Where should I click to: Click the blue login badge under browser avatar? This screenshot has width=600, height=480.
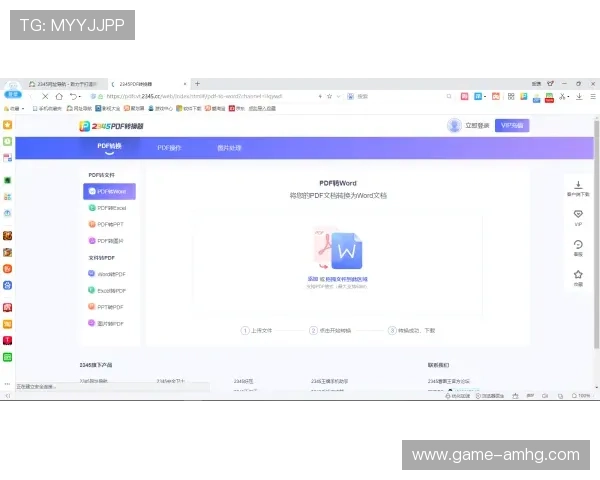pyautogui.click(x=13, y=94)
